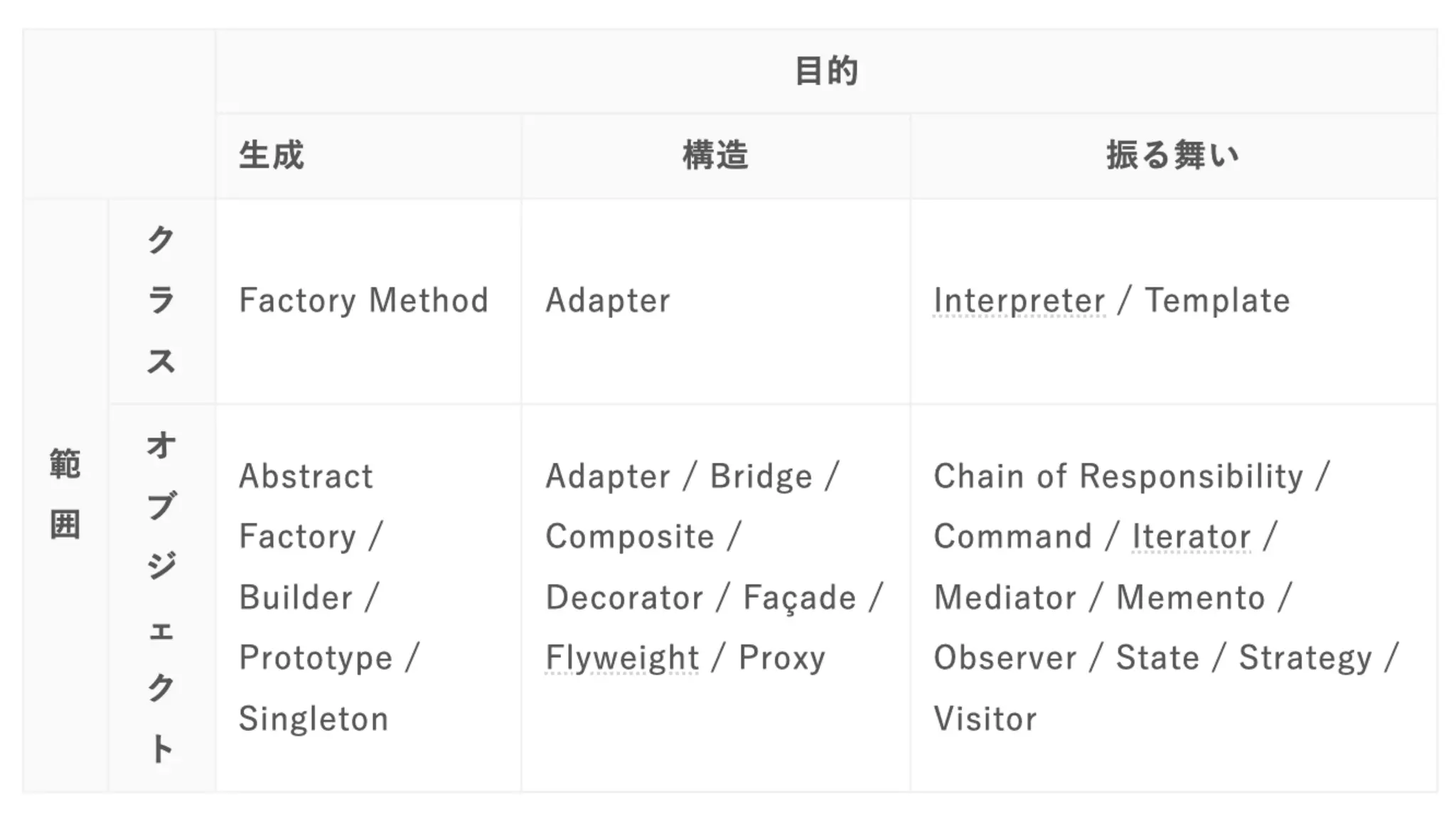1456x819 pixels.
Task: Click the word Proxy
Action: point(782,658)
